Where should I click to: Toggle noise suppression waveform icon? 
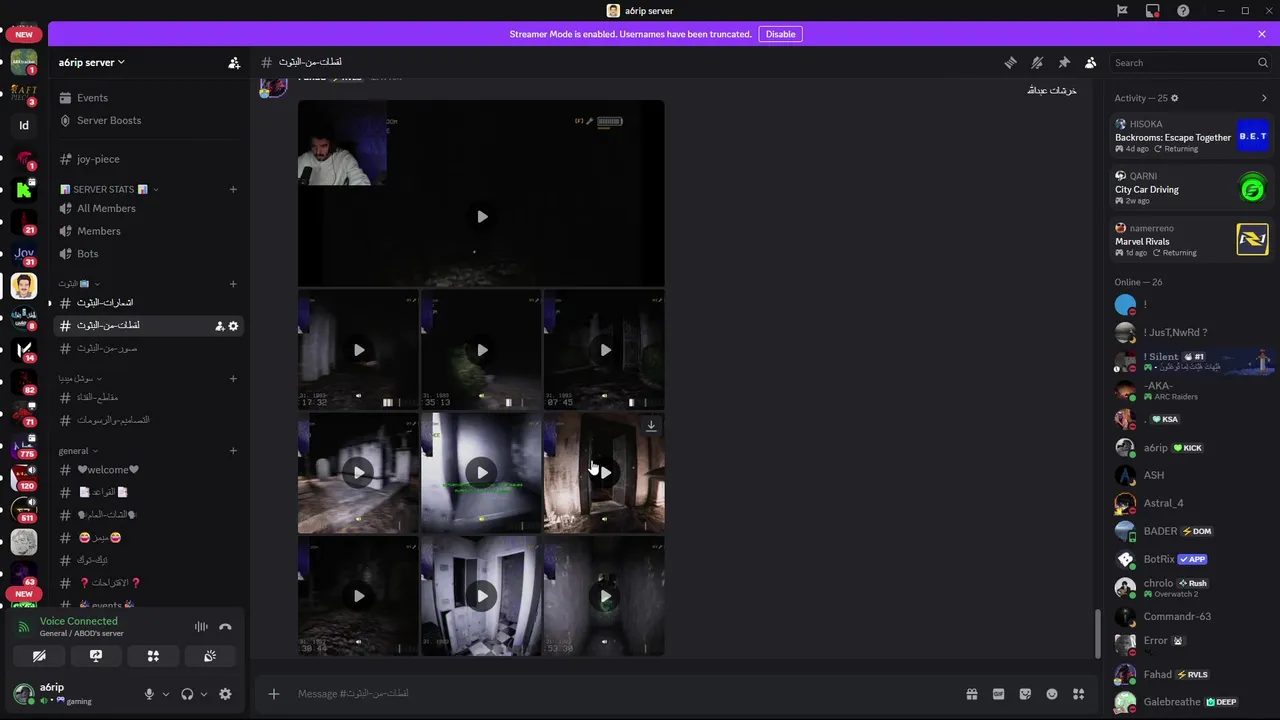coord(201,627)
